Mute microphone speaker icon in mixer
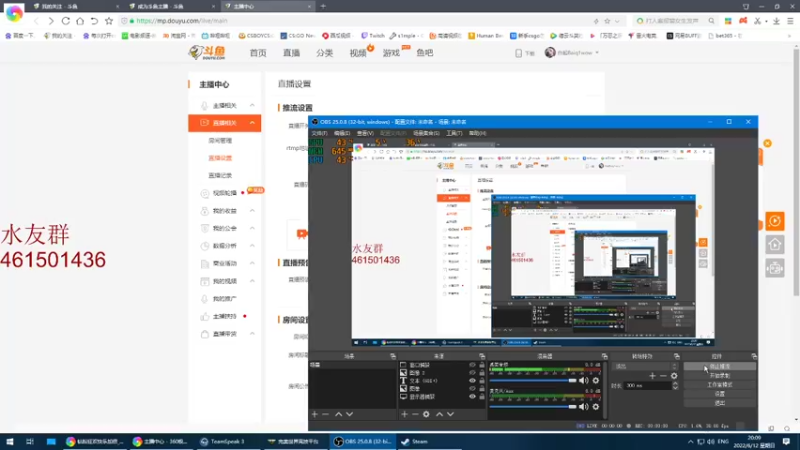Screen dimensions: 800x450 click(584, 407)
